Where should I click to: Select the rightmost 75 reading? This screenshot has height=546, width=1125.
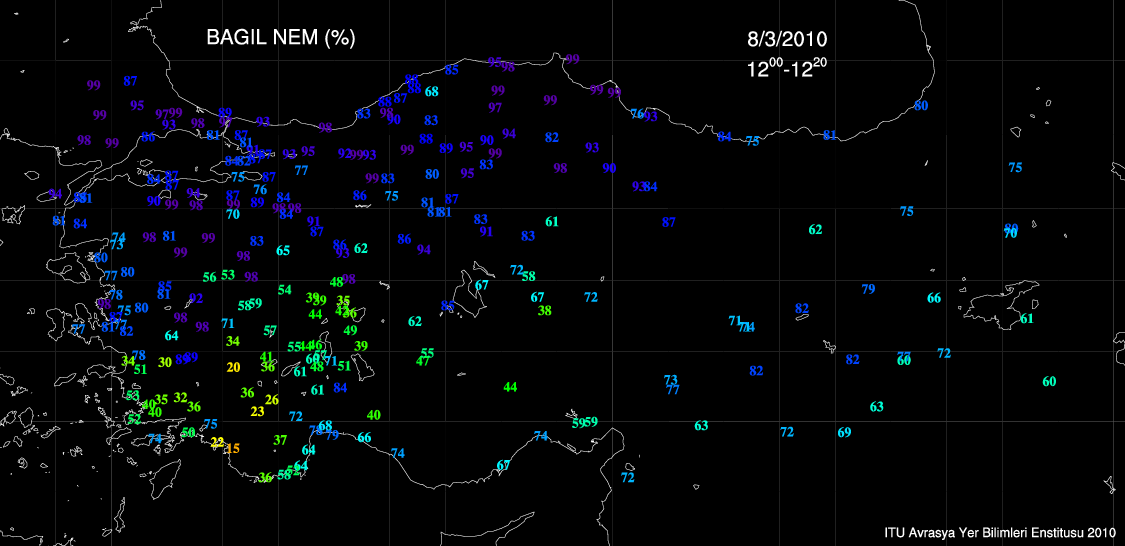(x=1015, y=168)
